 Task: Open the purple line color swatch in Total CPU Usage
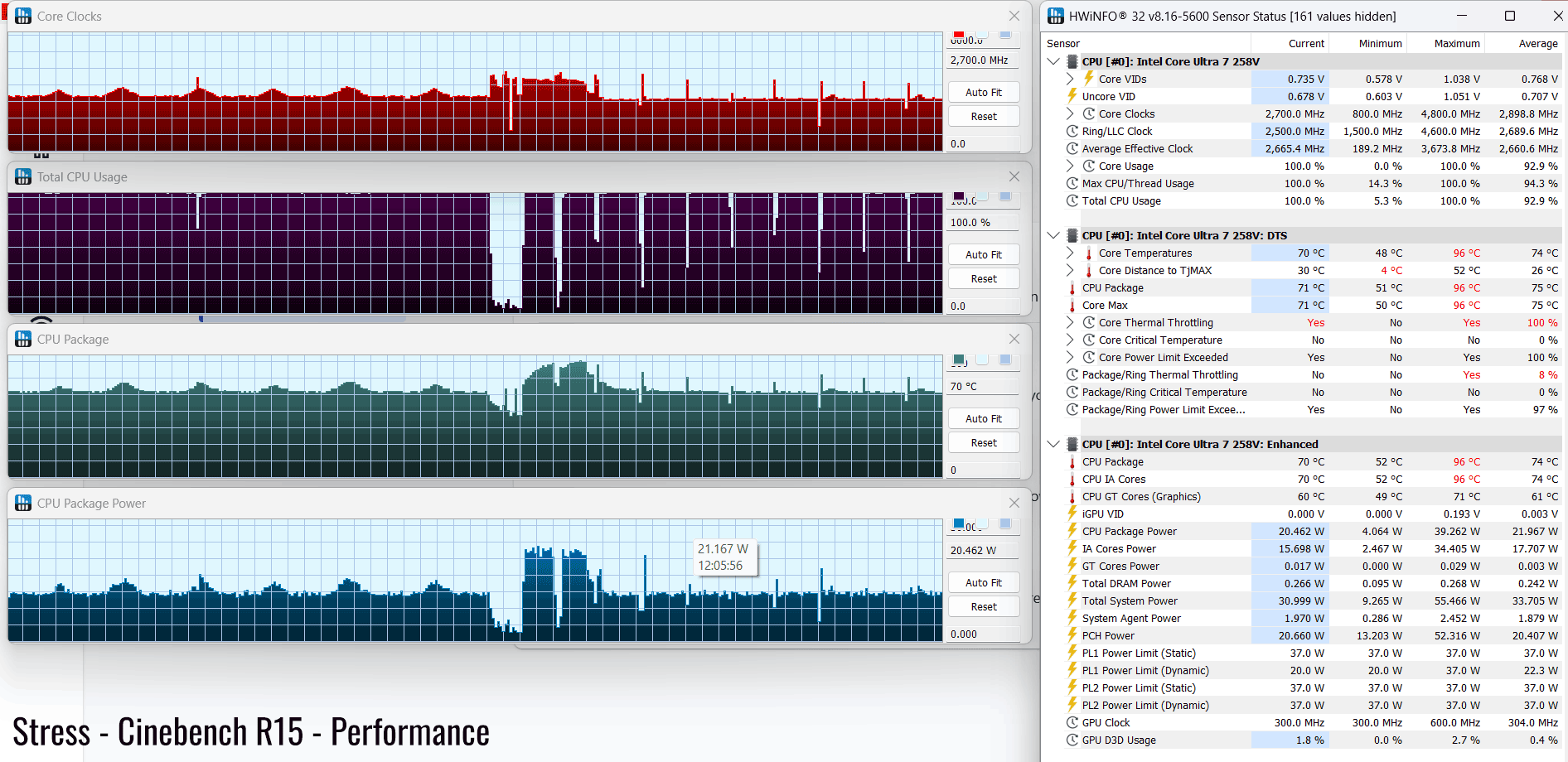click(x=959, y=196)
